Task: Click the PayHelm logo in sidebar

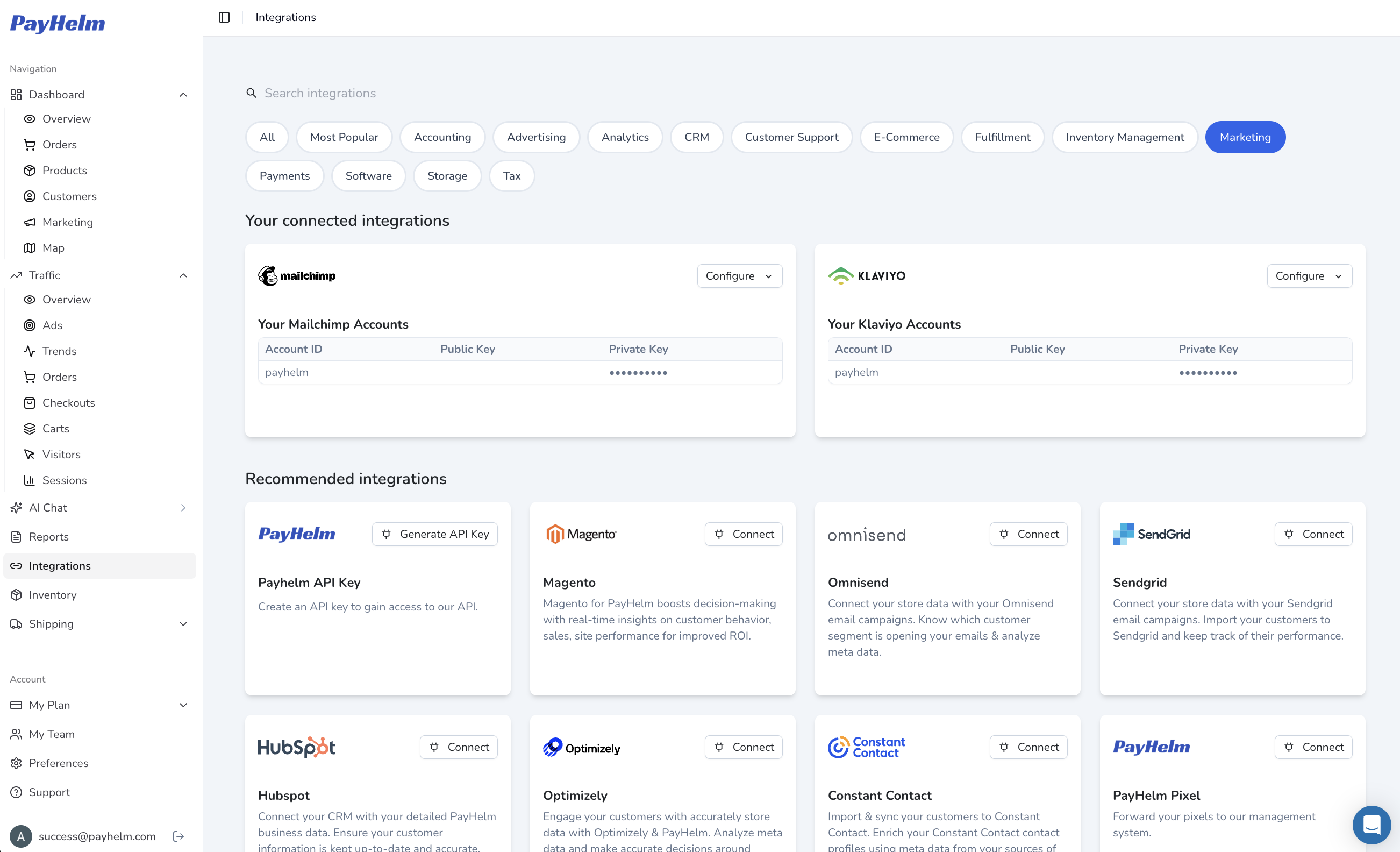Action: [x=58, y=23]
